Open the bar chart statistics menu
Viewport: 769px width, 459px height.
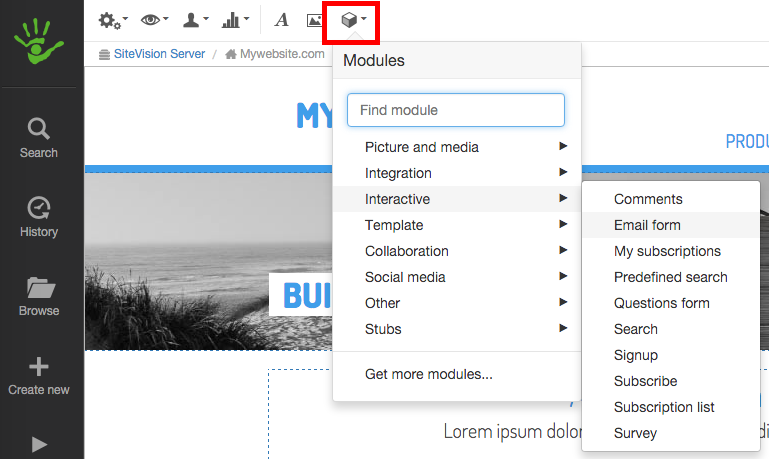click(235, 20)
